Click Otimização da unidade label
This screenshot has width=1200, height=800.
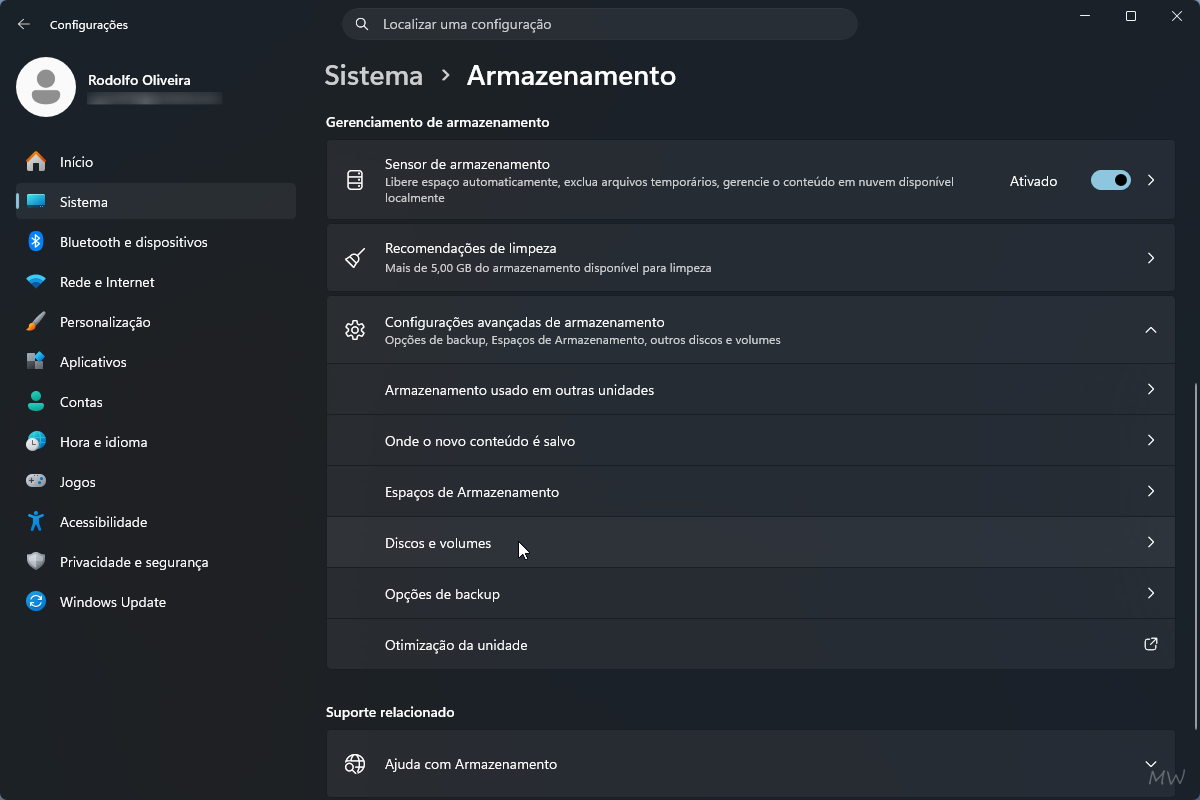click(x=456, y=645)
